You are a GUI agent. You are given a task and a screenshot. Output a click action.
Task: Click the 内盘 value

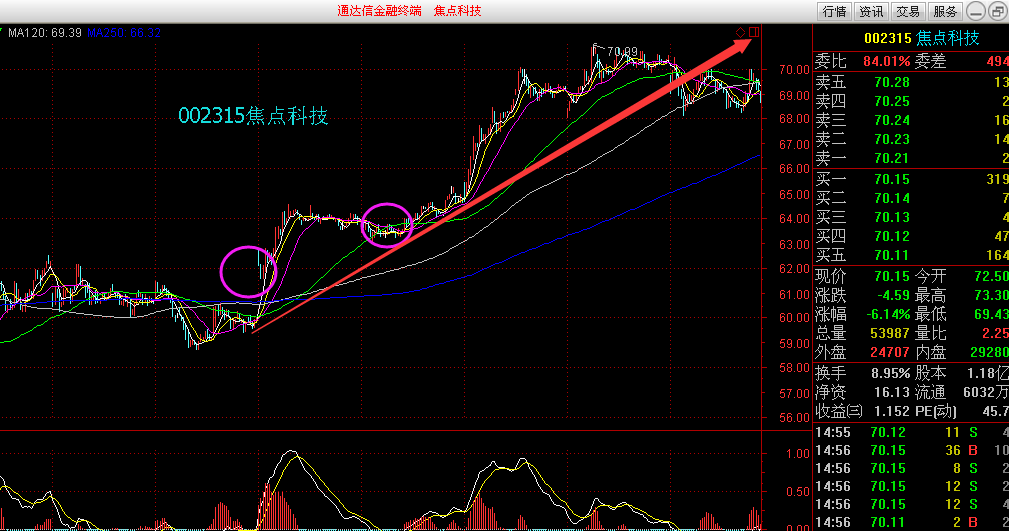click(989, 353)
